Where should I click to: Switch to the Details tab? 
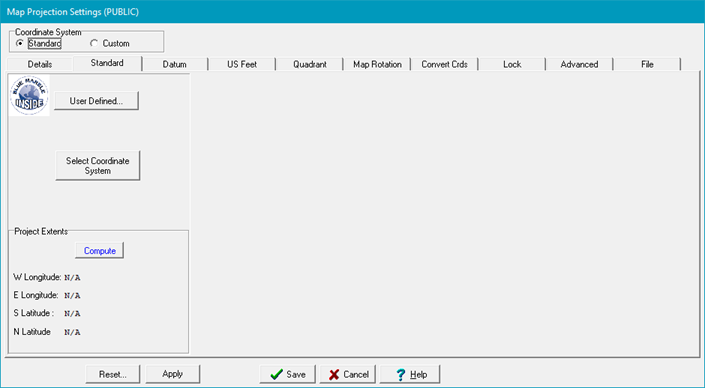(40, 64)
